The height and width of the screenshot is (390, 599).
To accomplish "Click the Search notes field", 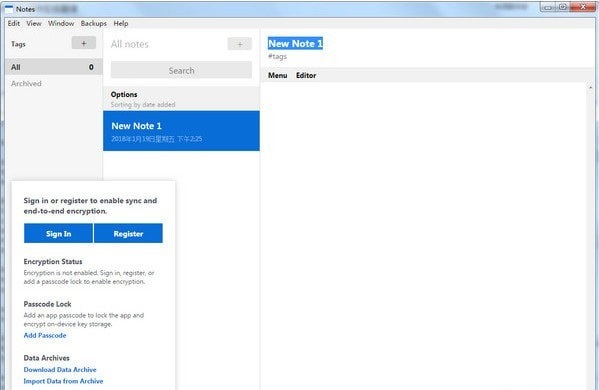I will click(181, 70).
